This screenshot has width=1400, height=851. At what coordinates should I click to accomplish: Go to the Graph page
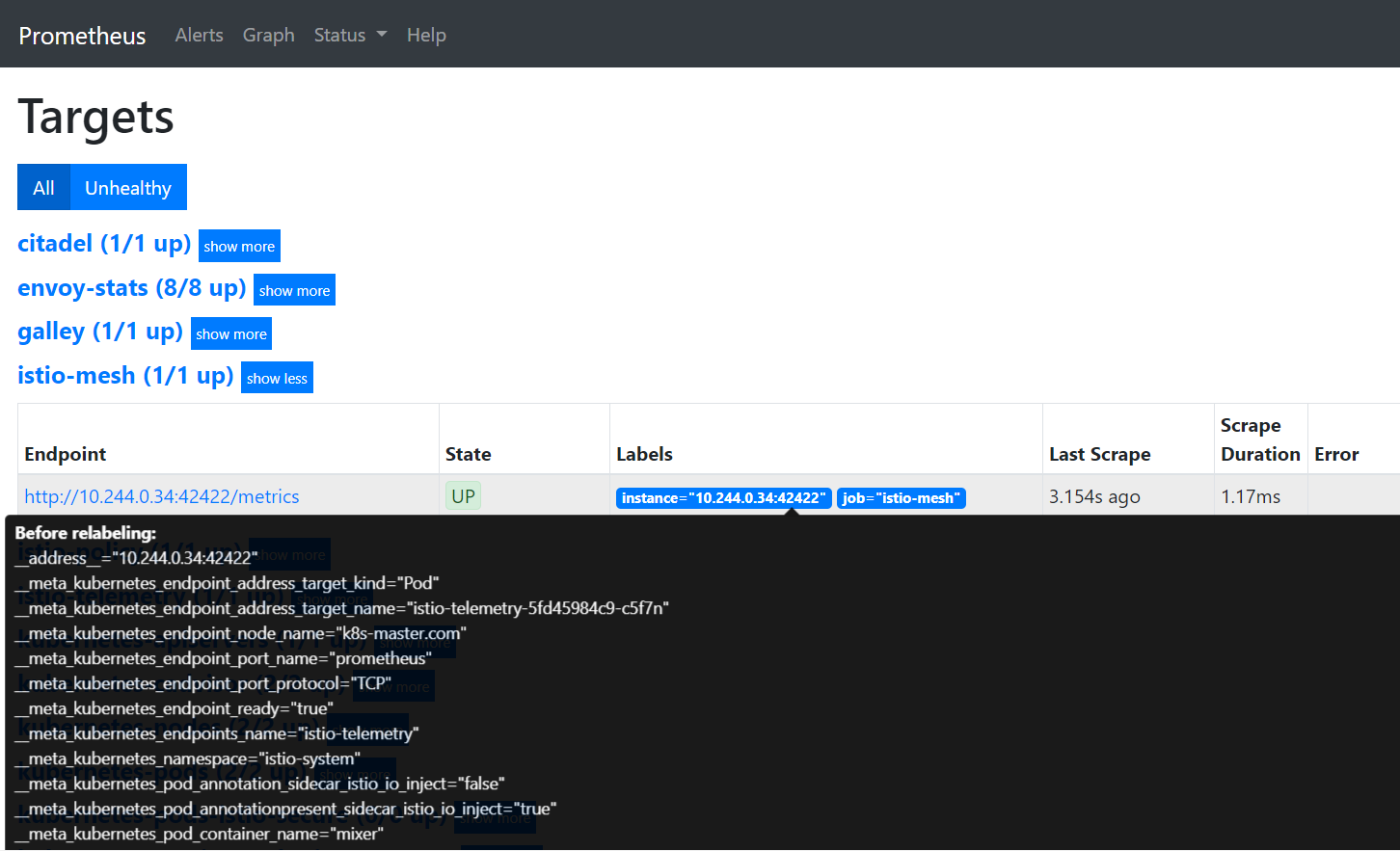[268, 35]
